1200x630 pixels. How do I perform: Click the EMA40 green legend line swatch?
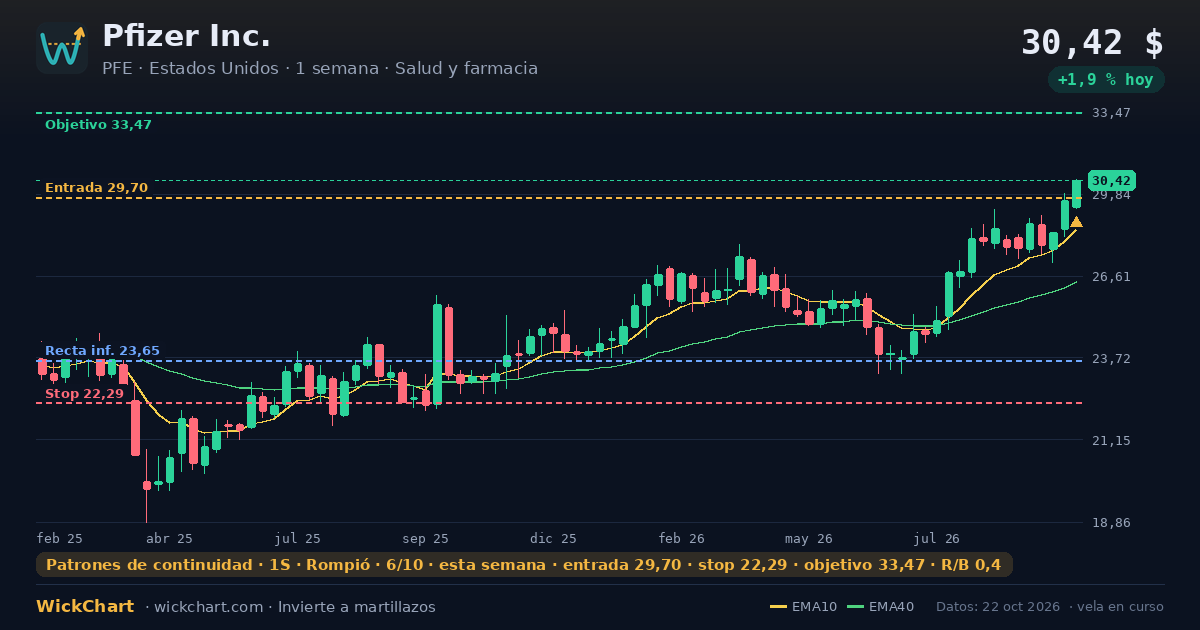855,607
